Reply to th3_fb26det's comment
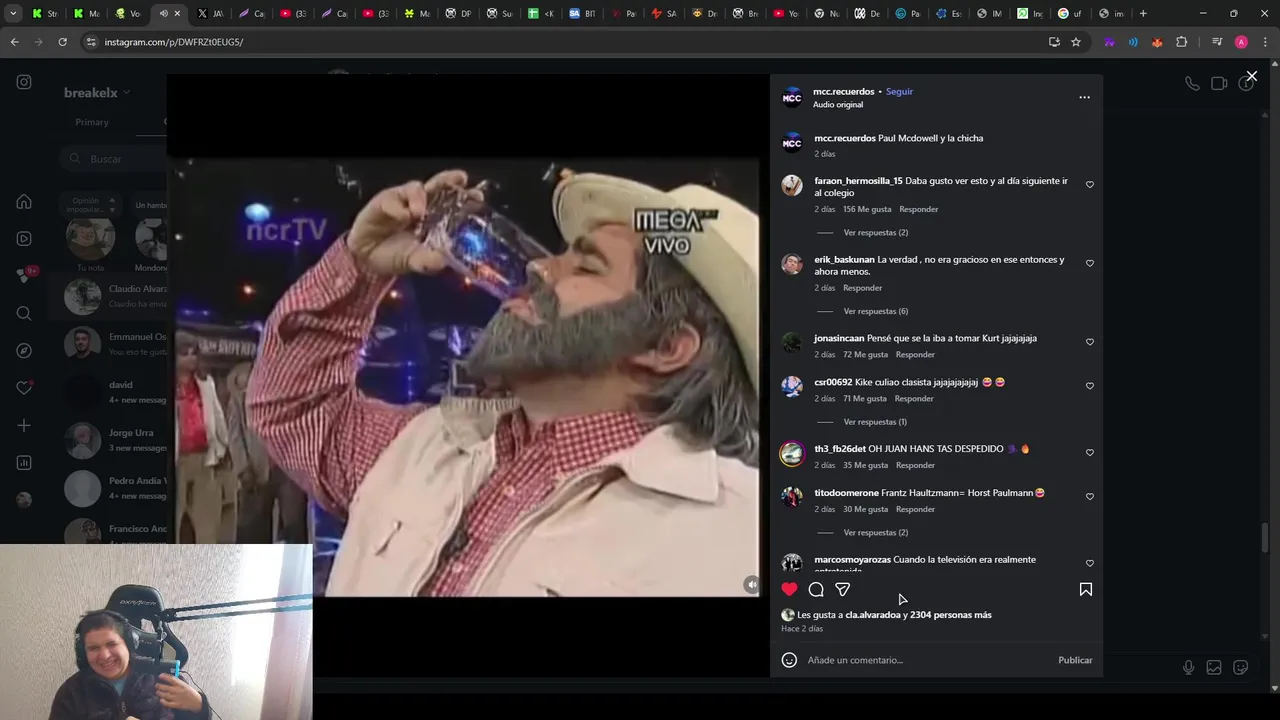Viewport: 1280px width, 720px height. [915, 465]
